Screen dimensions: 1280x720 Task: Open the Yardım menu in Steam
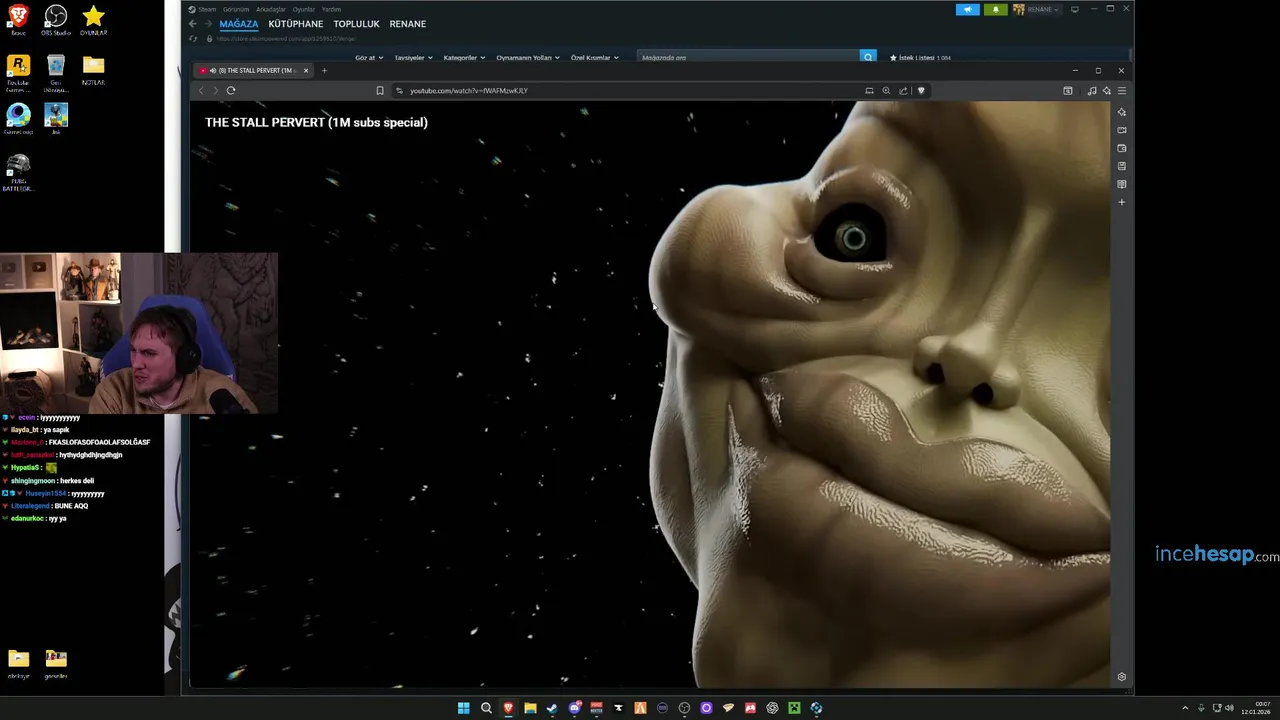[x=331, y=9]
